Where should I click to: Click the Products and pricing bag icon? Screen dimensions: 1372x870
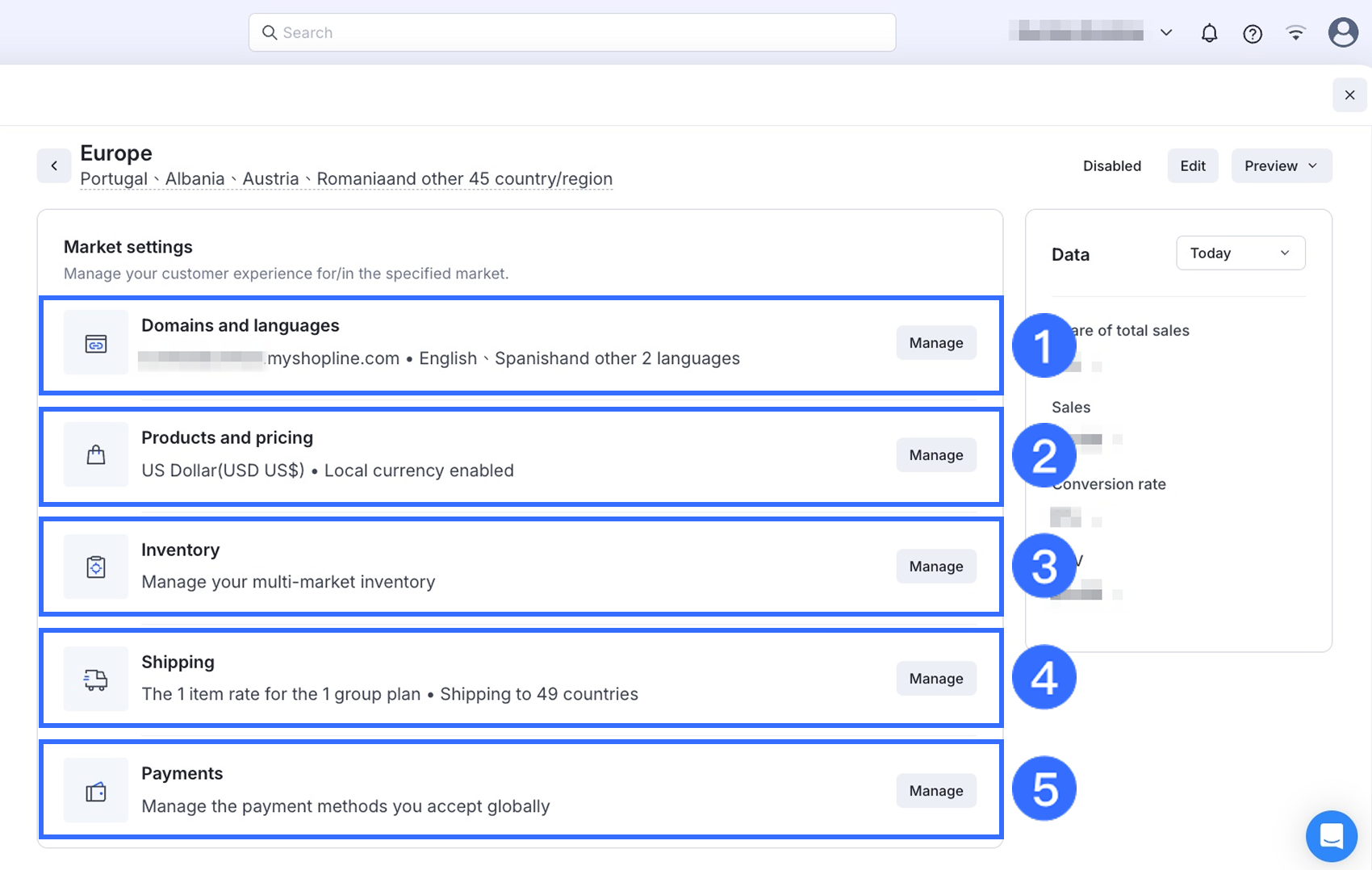coord(96,455)
